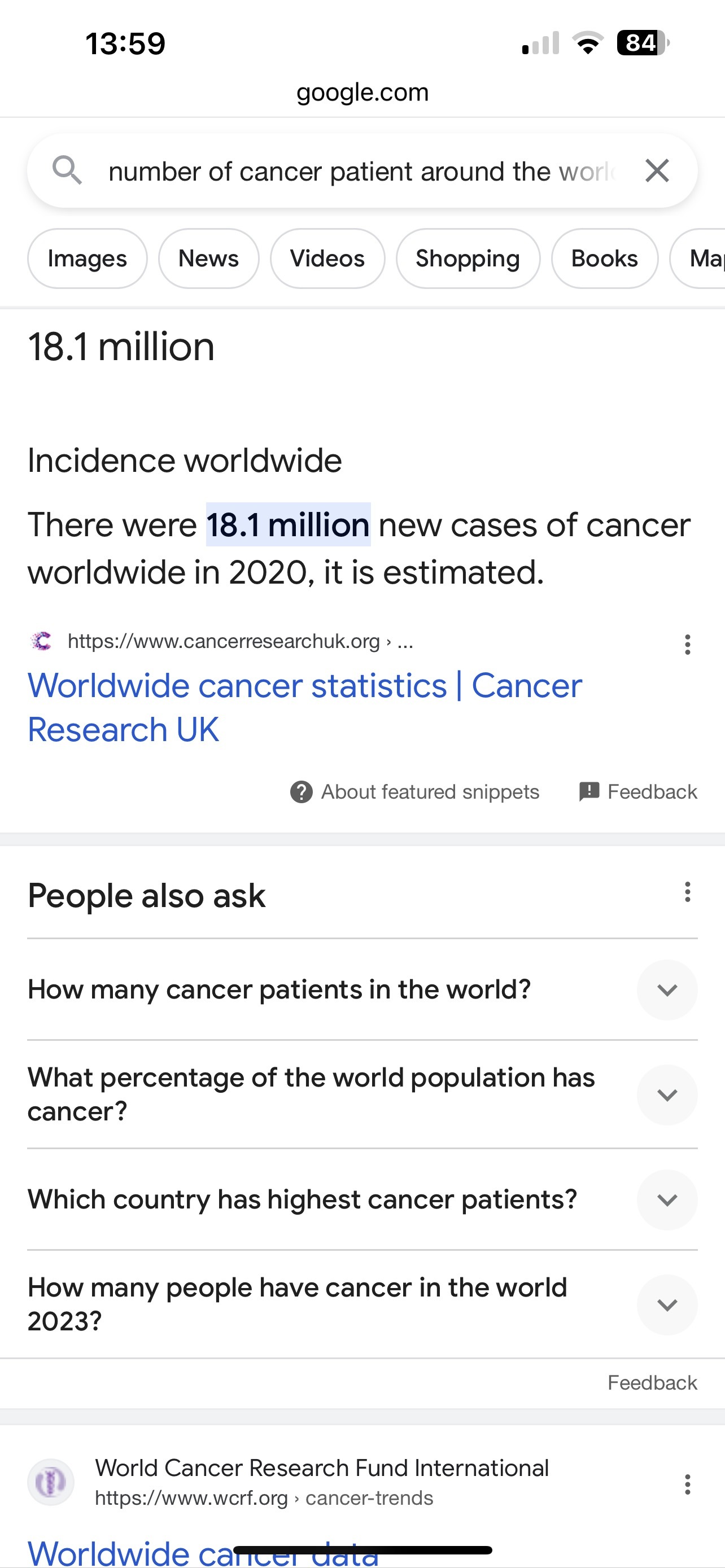
Task: Select the Videos filter tab
Action: (327, 259)
